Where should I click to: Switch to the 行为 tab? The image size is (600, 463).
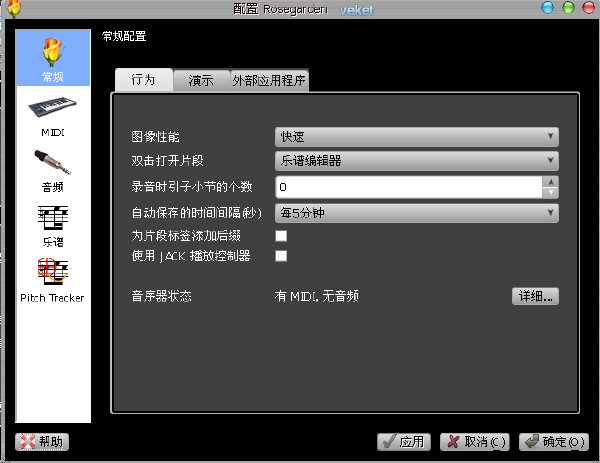point(143,80)
